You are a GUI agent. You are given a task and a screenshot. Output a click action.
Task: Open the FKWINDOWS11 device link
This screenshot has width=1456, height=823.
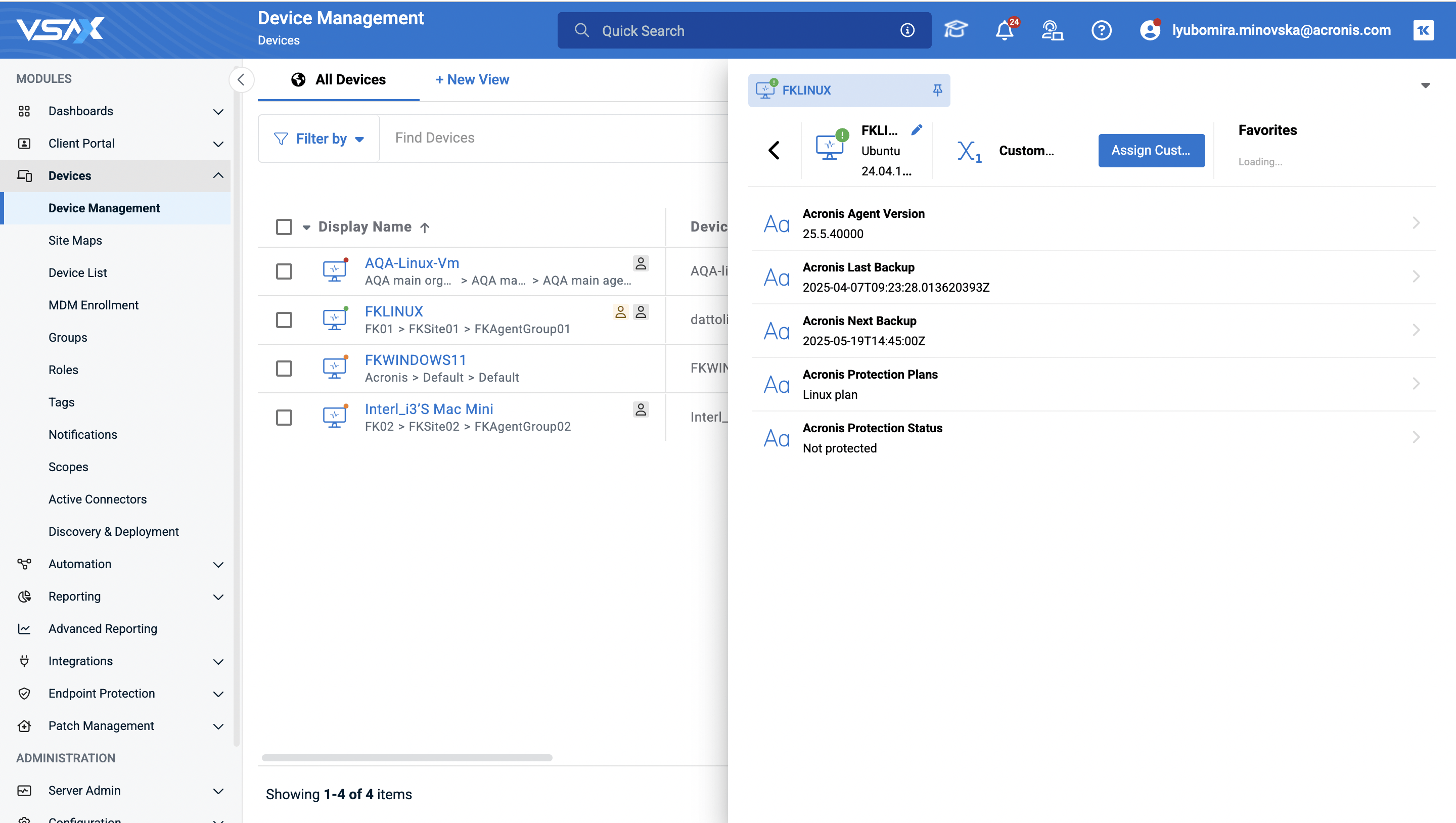point(416,360)
